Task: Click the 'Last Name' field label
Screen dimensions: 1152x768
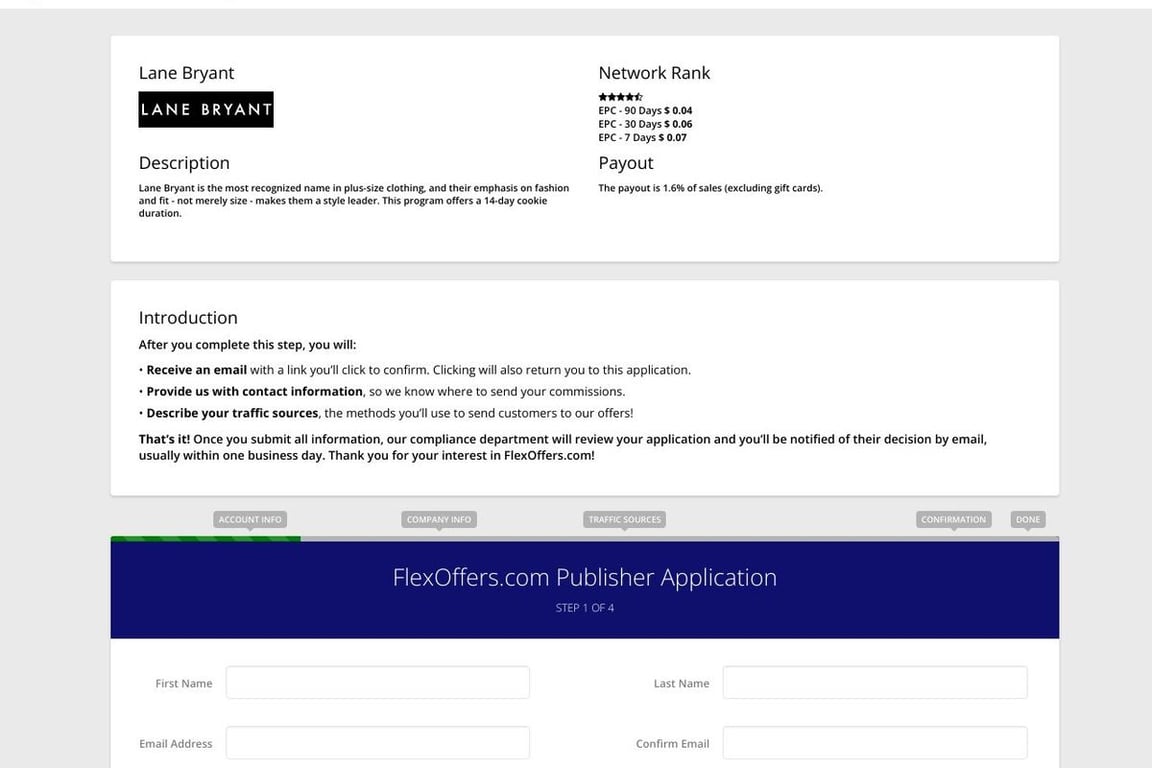Action: 682,683
